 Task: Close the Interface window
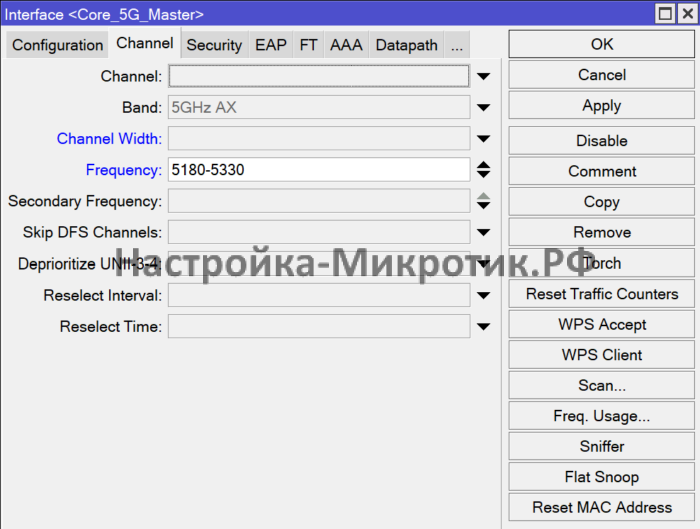coord(688,13)
